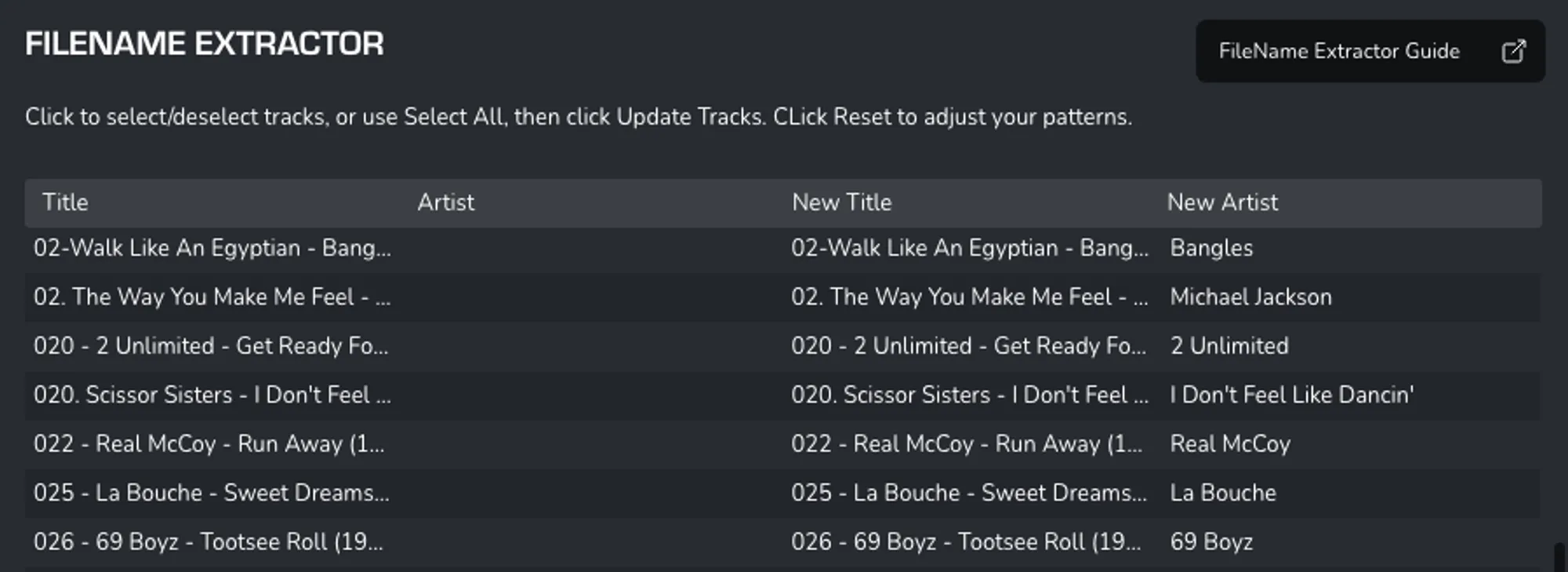Click the I Don't Feel Like Dancin' cell
Screen dimensions: 1568x572
[x=1291, y=395]
